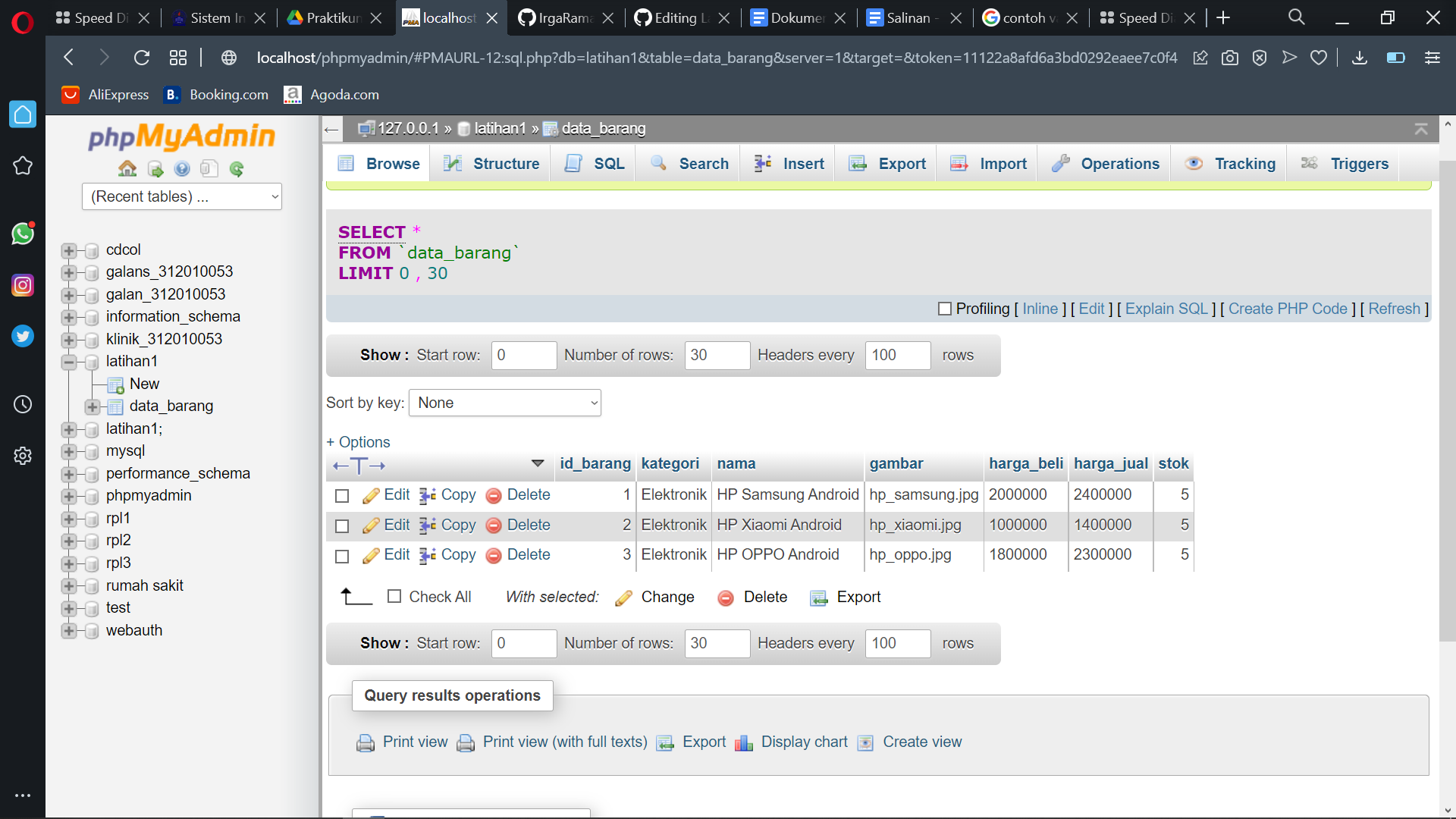Open WhatsApp from the Opera sidebar
Image resolution: width=1456 pixels, height=819 pixels.
[x=23, y=234]
